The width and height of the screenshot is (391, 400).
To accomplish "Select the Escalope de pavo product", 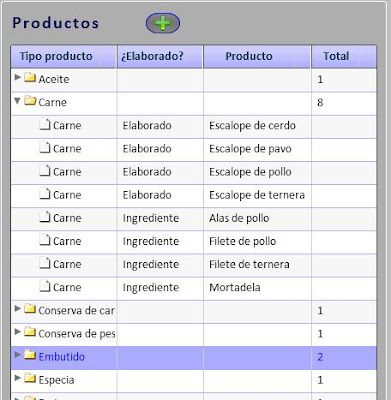I will coord(250,149).
